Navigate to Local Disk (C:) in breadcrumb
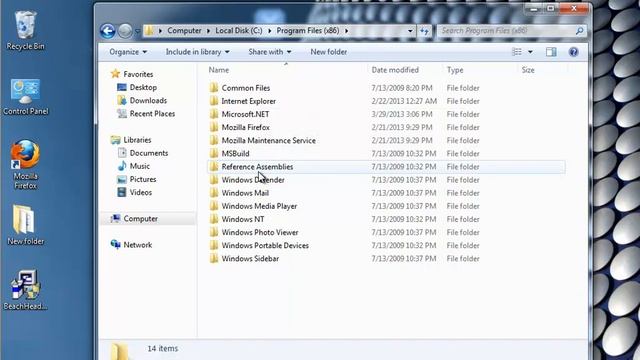The height and width of the screenshot is (360, 640). pyautogui.click(x=239, y=31)
